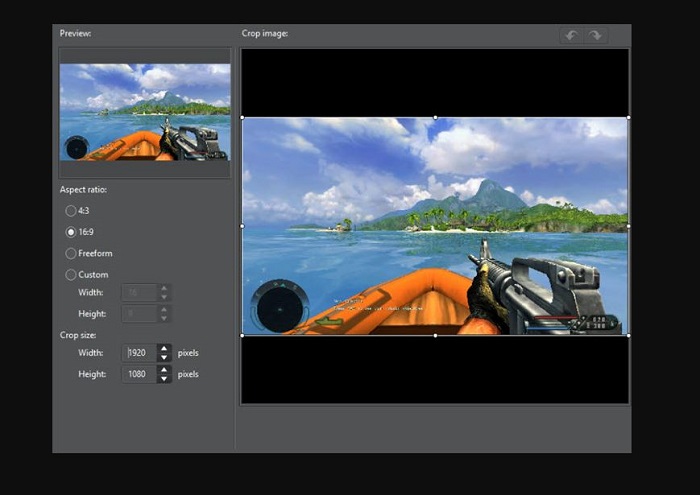The height and width of the screenshot is (495, 700).
Task: Click the redo arrow icon
Action: click(x=596, y=35)
